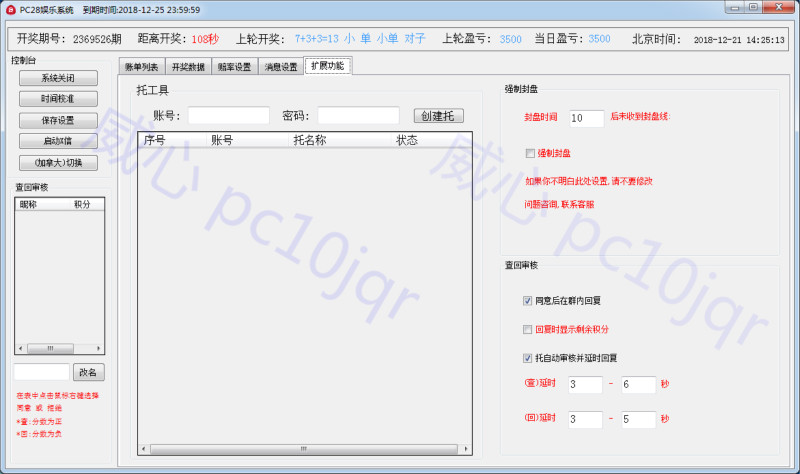Click right arrow of 托工具 table scrollbar
Viewport: 800px width, 474px height.
coord(465,449)
